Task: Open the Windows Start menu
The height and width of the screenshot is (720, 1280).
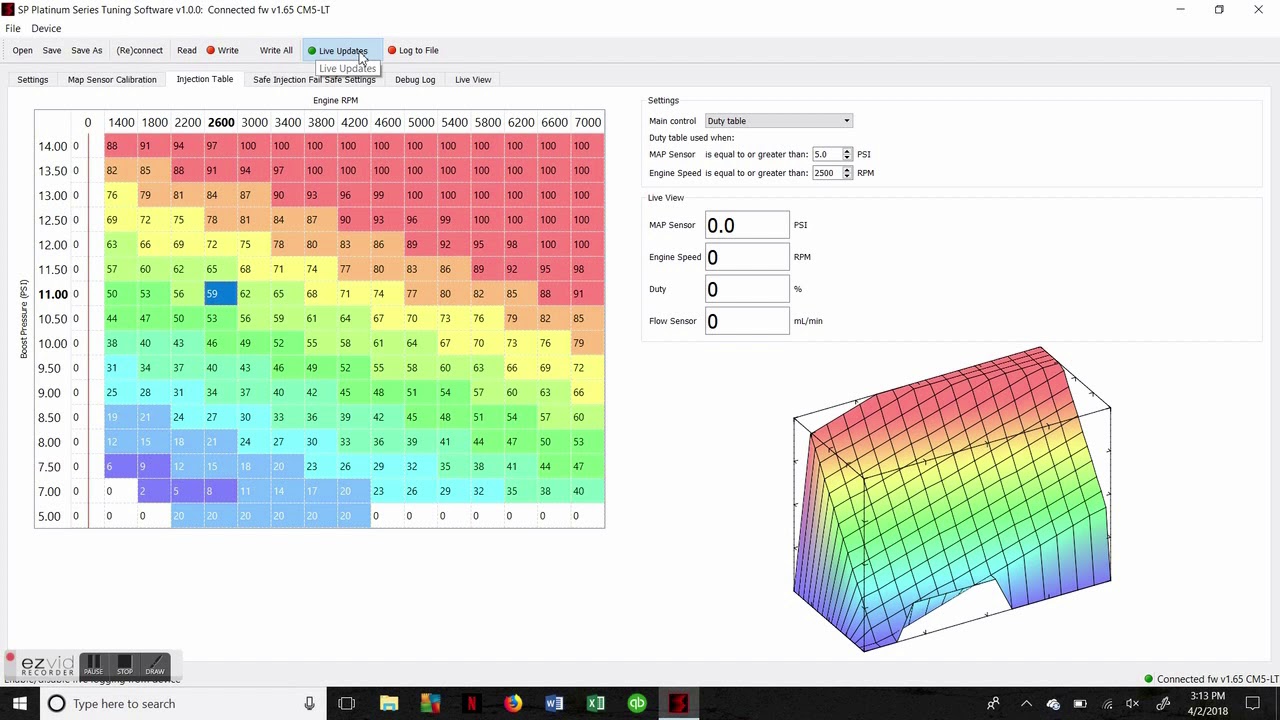Action: [x=20, y=704]
